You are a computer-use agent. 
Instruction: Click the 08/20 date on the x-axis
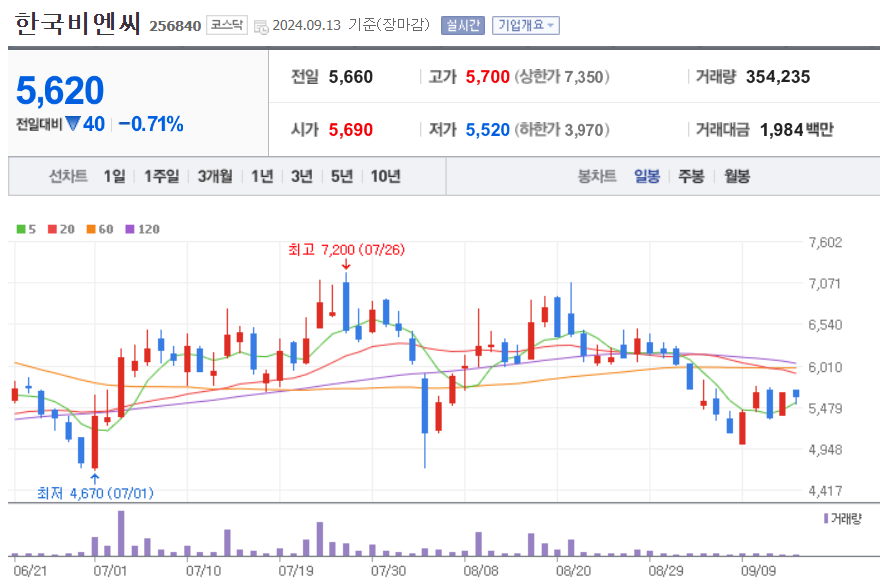tap(574, 571)
